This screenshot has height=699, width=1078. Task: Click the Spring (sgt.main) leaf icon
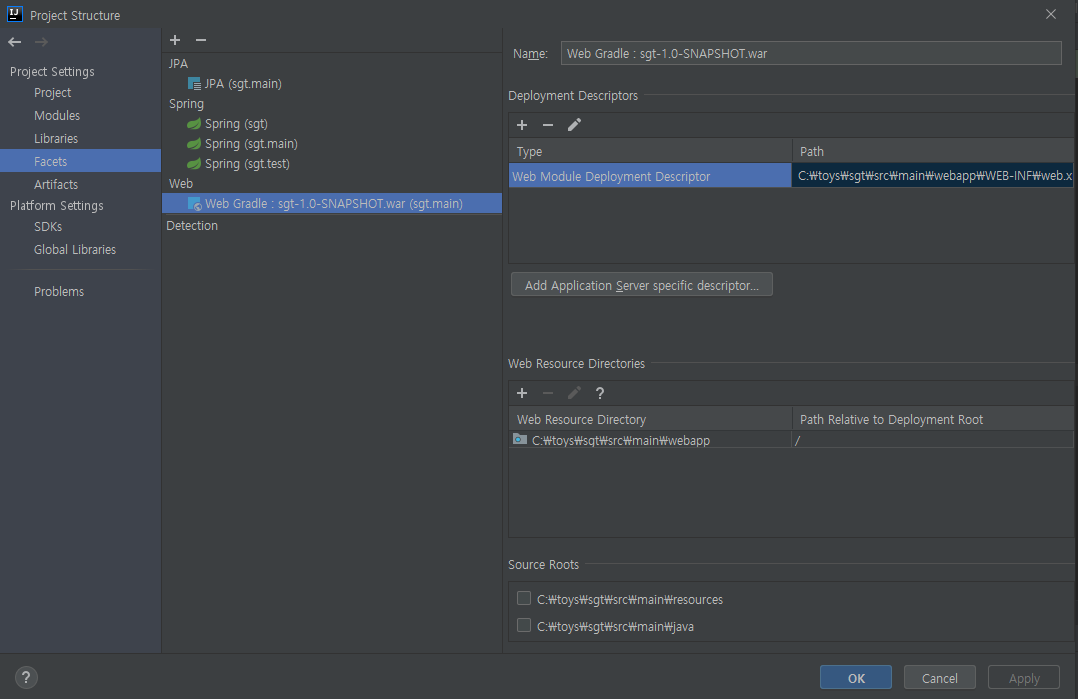point(195,144)
